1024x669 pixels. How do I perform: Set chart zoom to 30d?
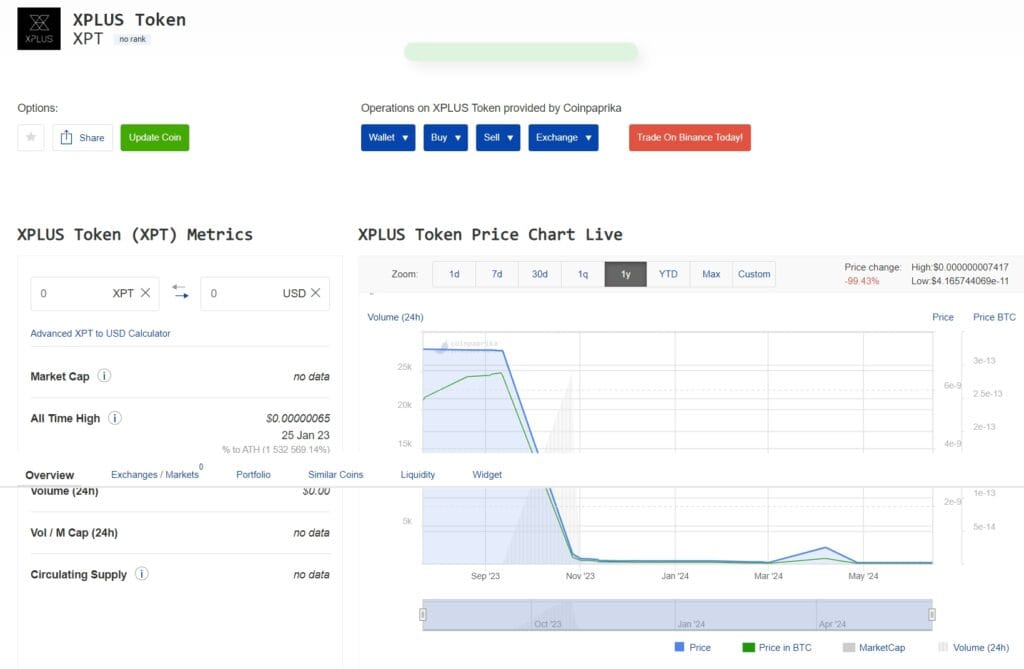(x=539, y=274)
